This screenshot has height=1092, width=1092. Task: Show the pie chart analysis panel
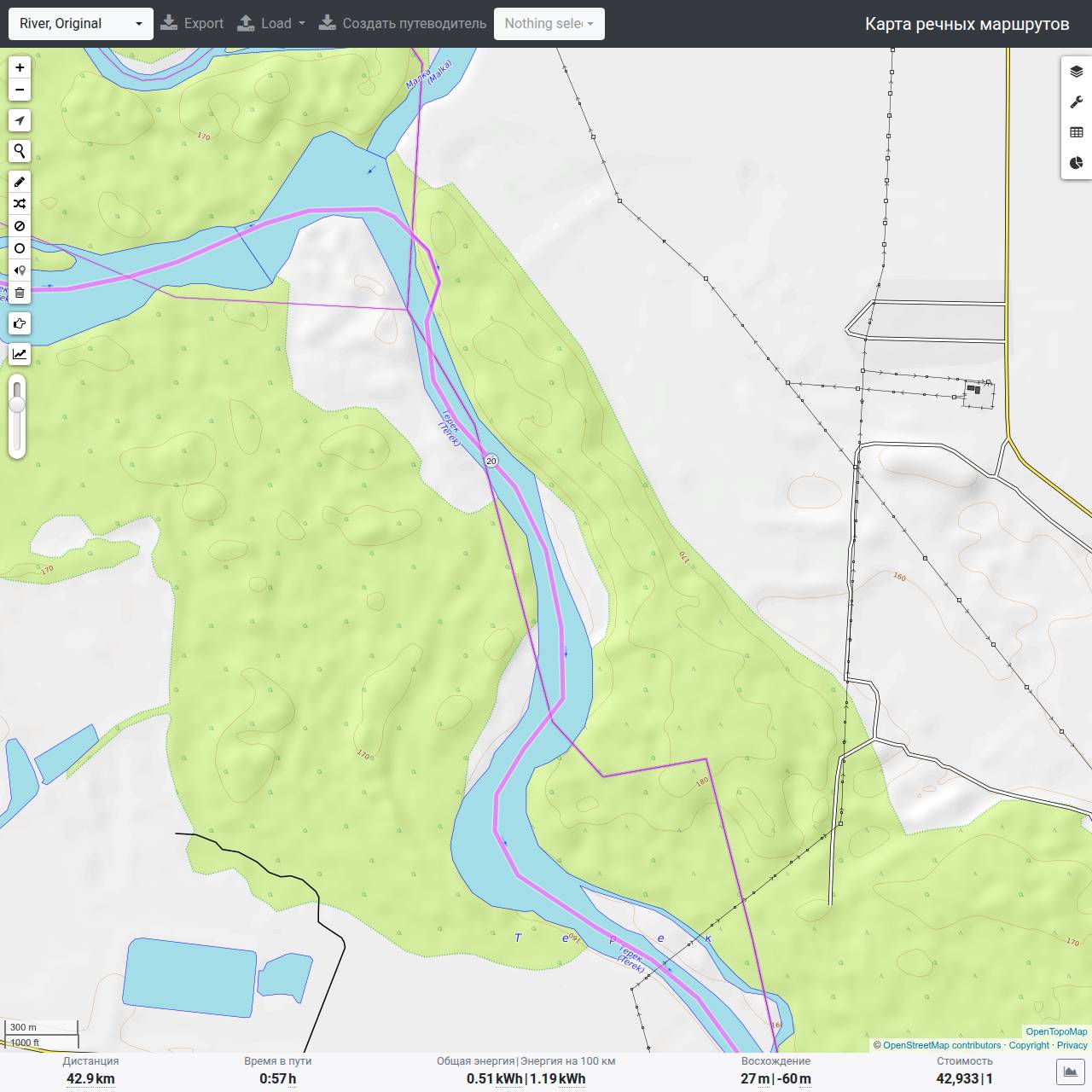pos(1077,163)
